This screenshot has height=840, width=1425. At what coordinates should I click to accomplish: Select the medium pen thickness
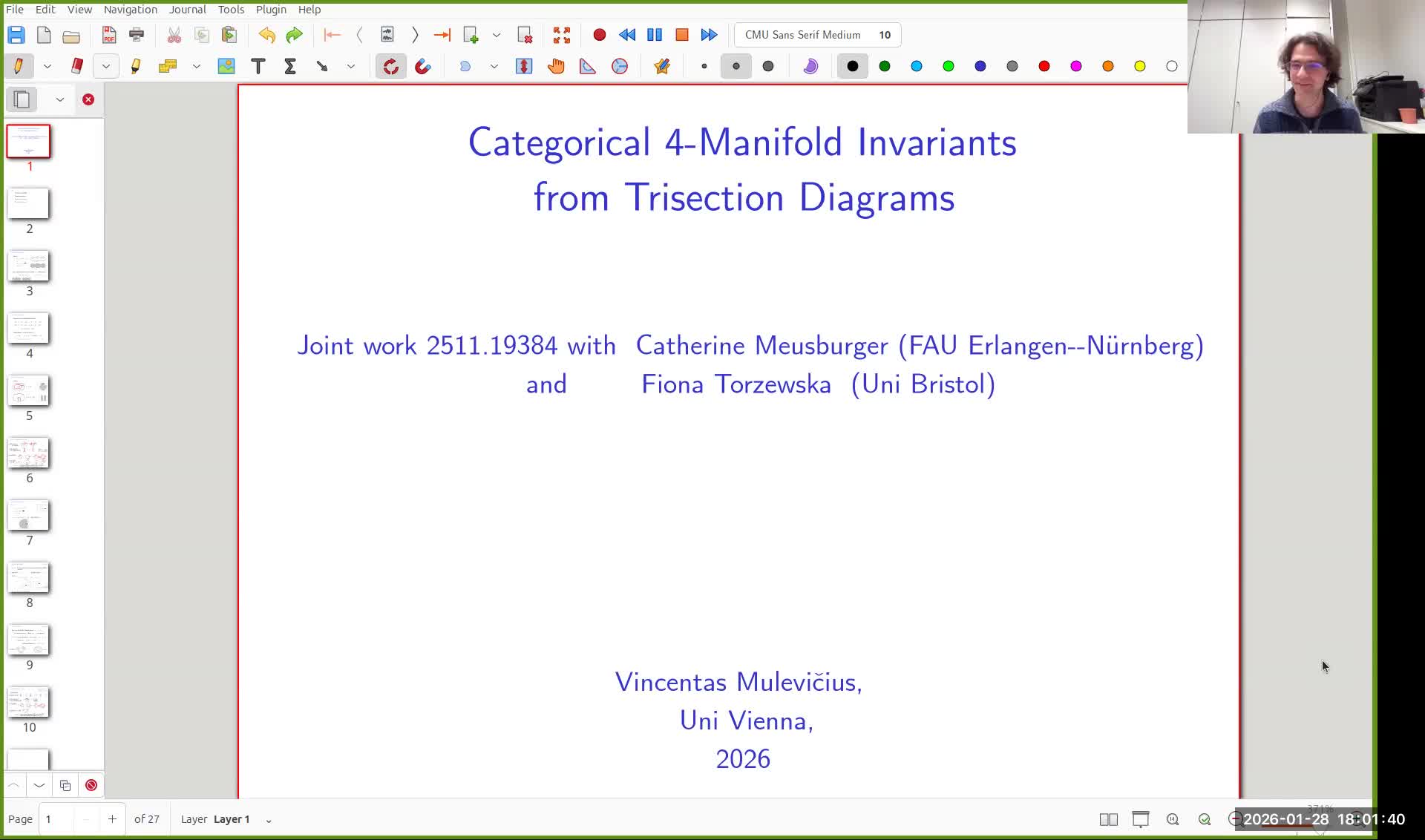tap(736, 67)
